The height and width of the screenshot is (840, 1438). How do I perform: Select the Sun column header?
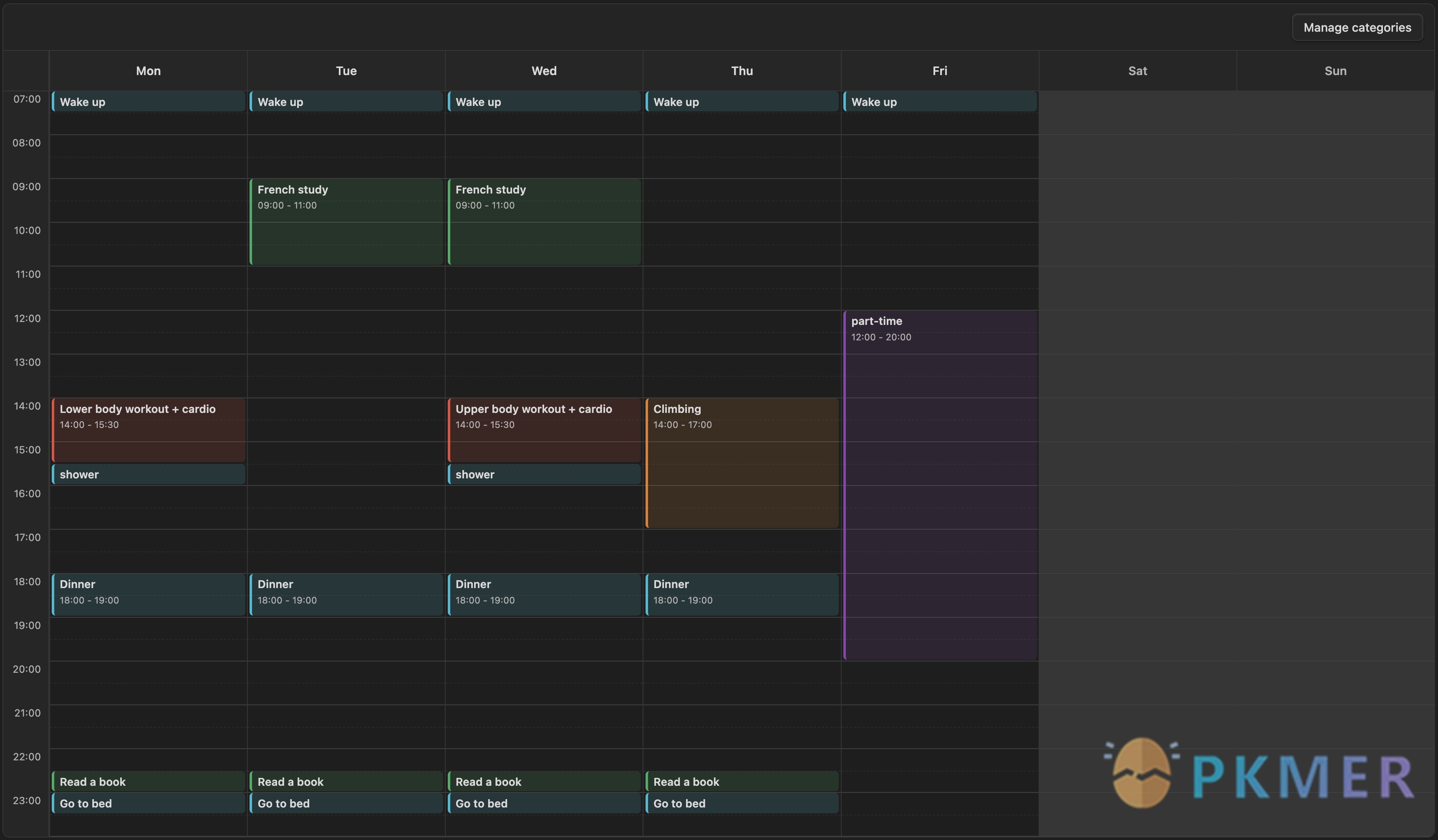tap(1335, 71)
